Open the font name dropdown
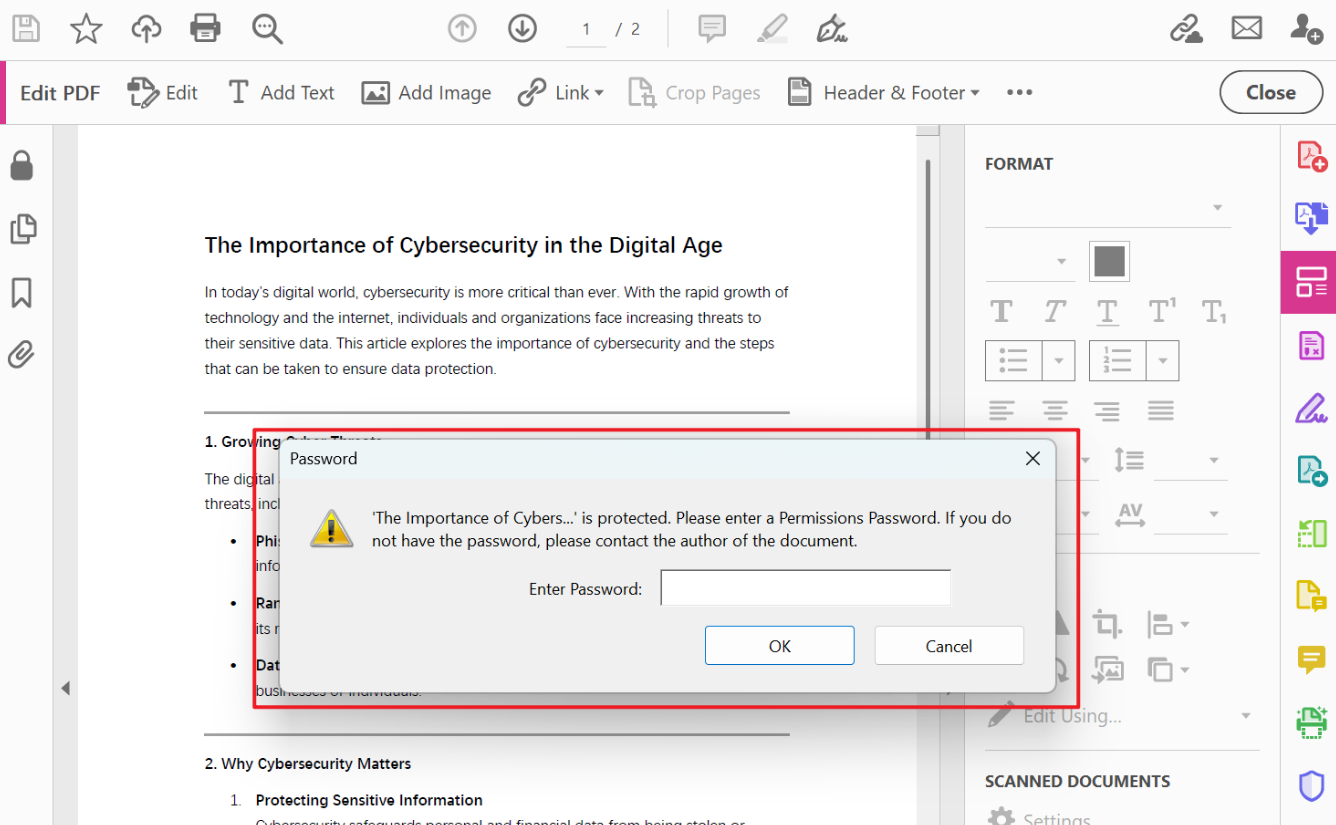This screenshot has width=1336, height=825. (1107, 208)
